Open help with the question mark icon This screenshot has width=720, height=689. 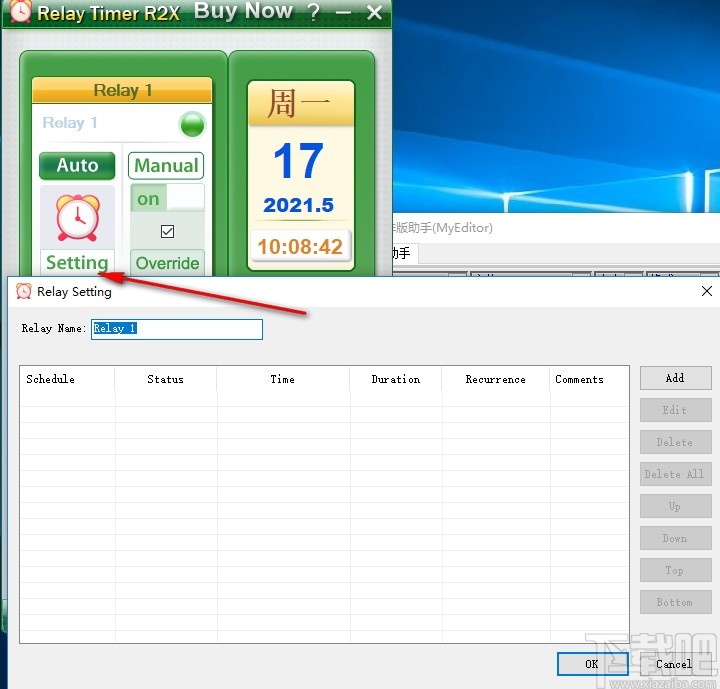(x=314, y=12)
